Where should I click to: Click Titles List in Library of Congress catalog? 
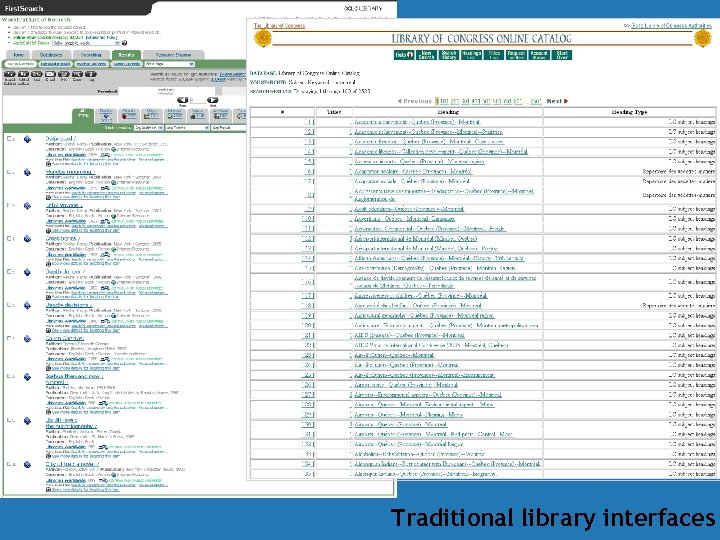(x=494, y=55)
